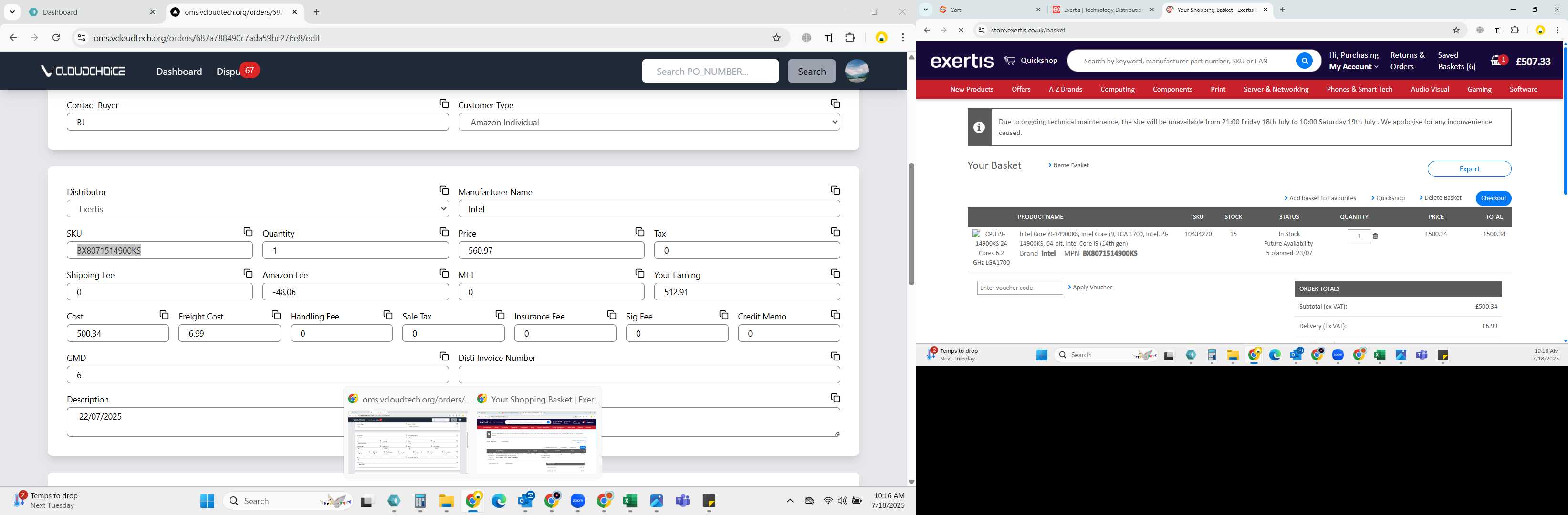Image resolution: width=1568 pixels, height=515 pixels.
Task: Reload the OMS order page
Action: click(x=56, y=38)
